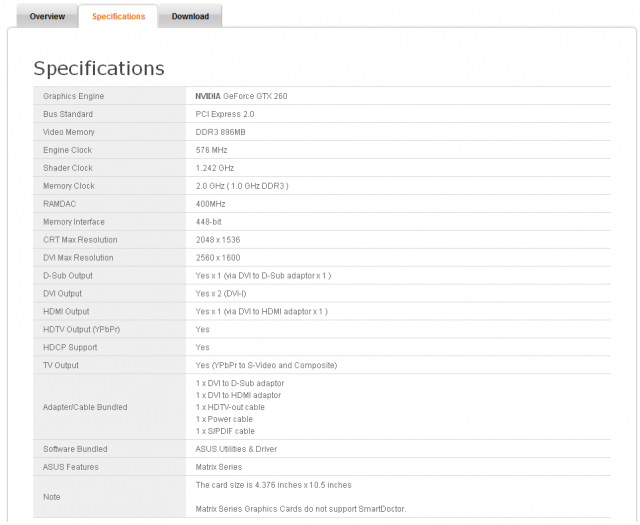
Task: Select the Yes value for HDTV Output
Action: point(202,329)
